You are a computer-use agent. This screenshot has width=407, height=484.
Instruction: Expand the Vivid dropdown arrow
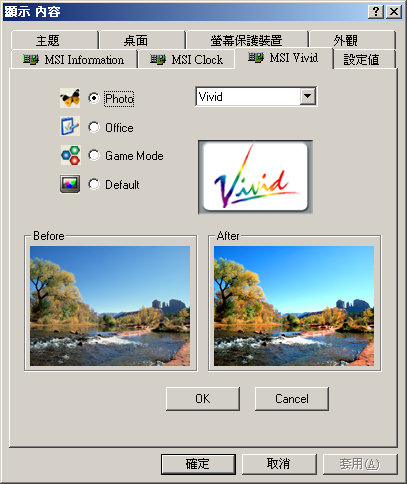(308, 97)
